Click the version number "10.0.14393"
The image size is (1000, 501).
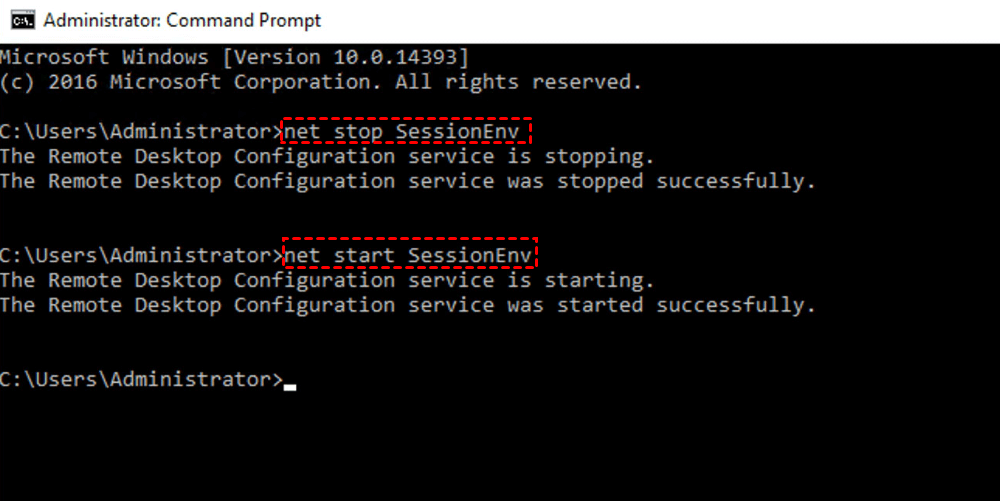click(x=394, y=57)
